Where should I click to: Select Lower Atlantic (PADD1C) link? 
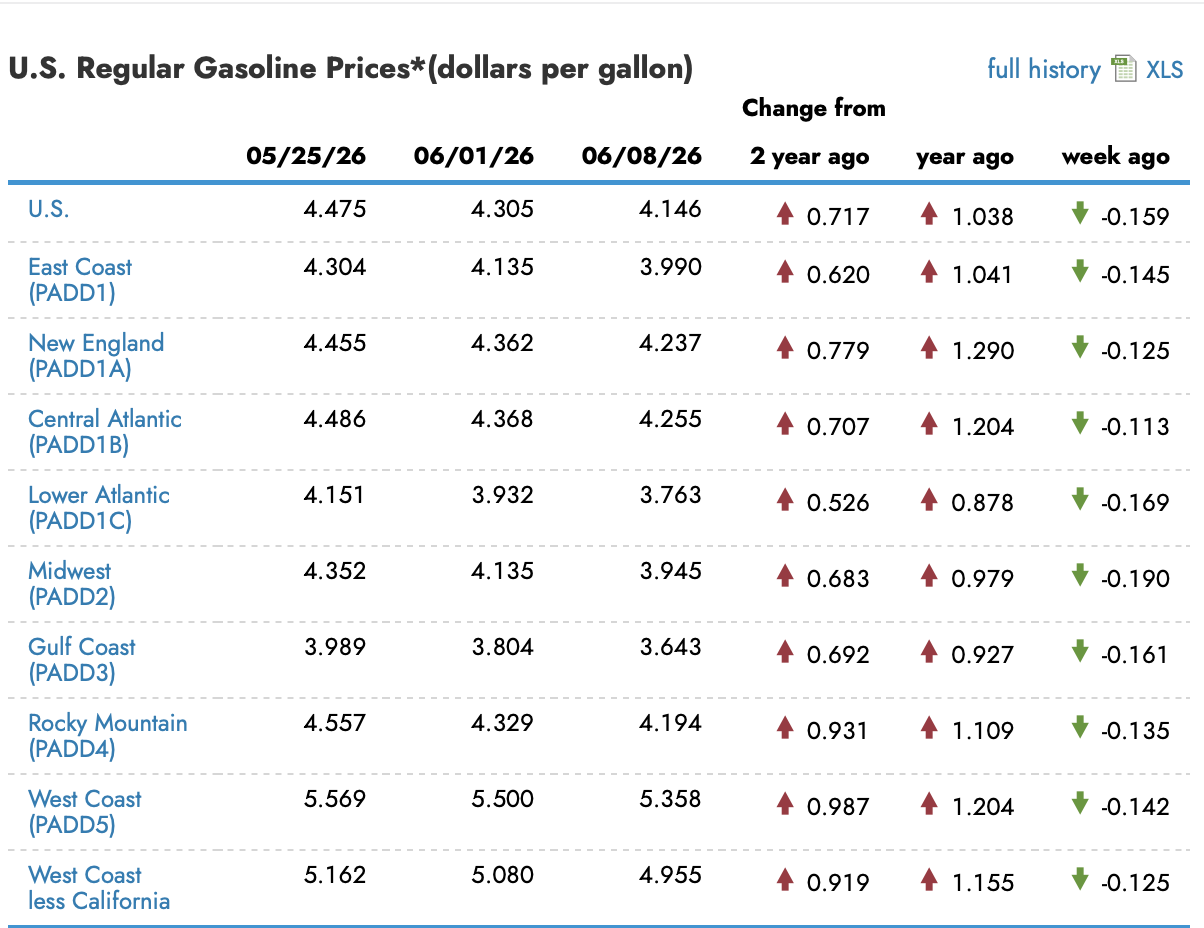click(x=99, y=508)
